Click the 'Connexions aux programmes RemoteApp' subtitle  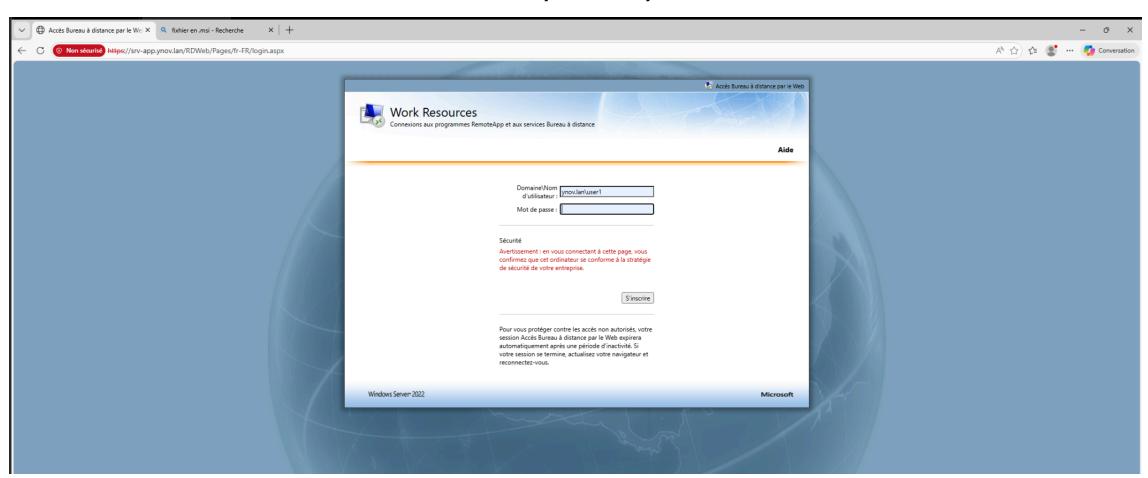[492, 124]
